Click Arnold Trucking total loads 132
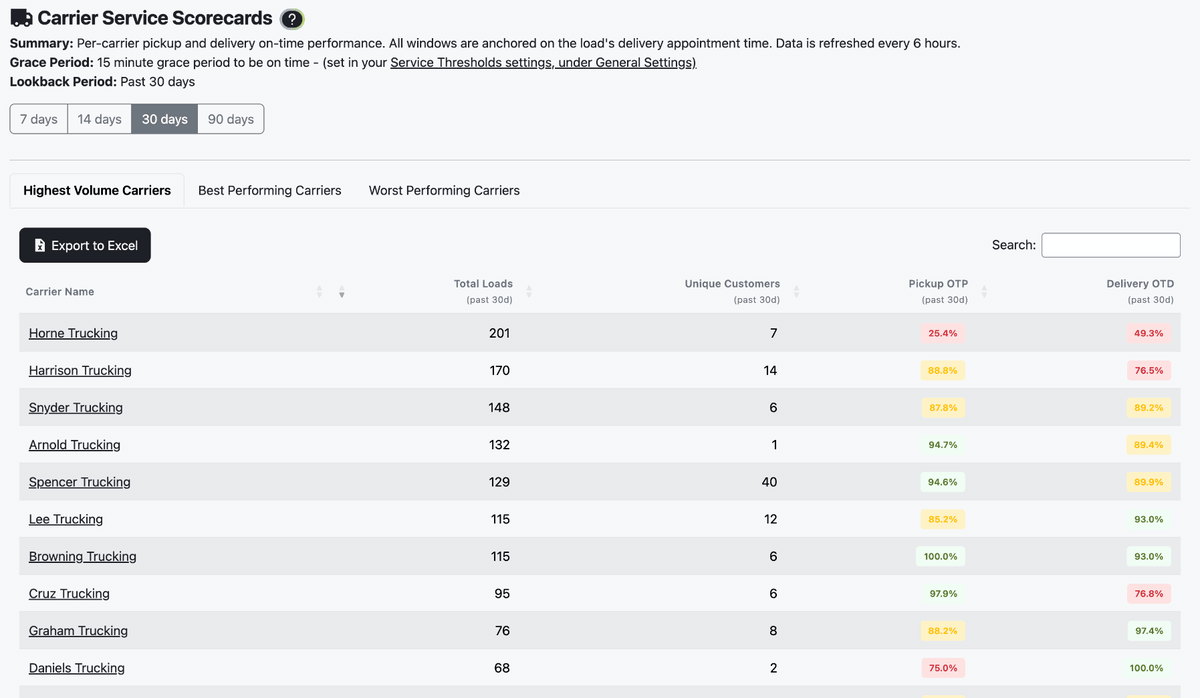The width and height of the screenshot is (1200, 698). tap(499, 445)
